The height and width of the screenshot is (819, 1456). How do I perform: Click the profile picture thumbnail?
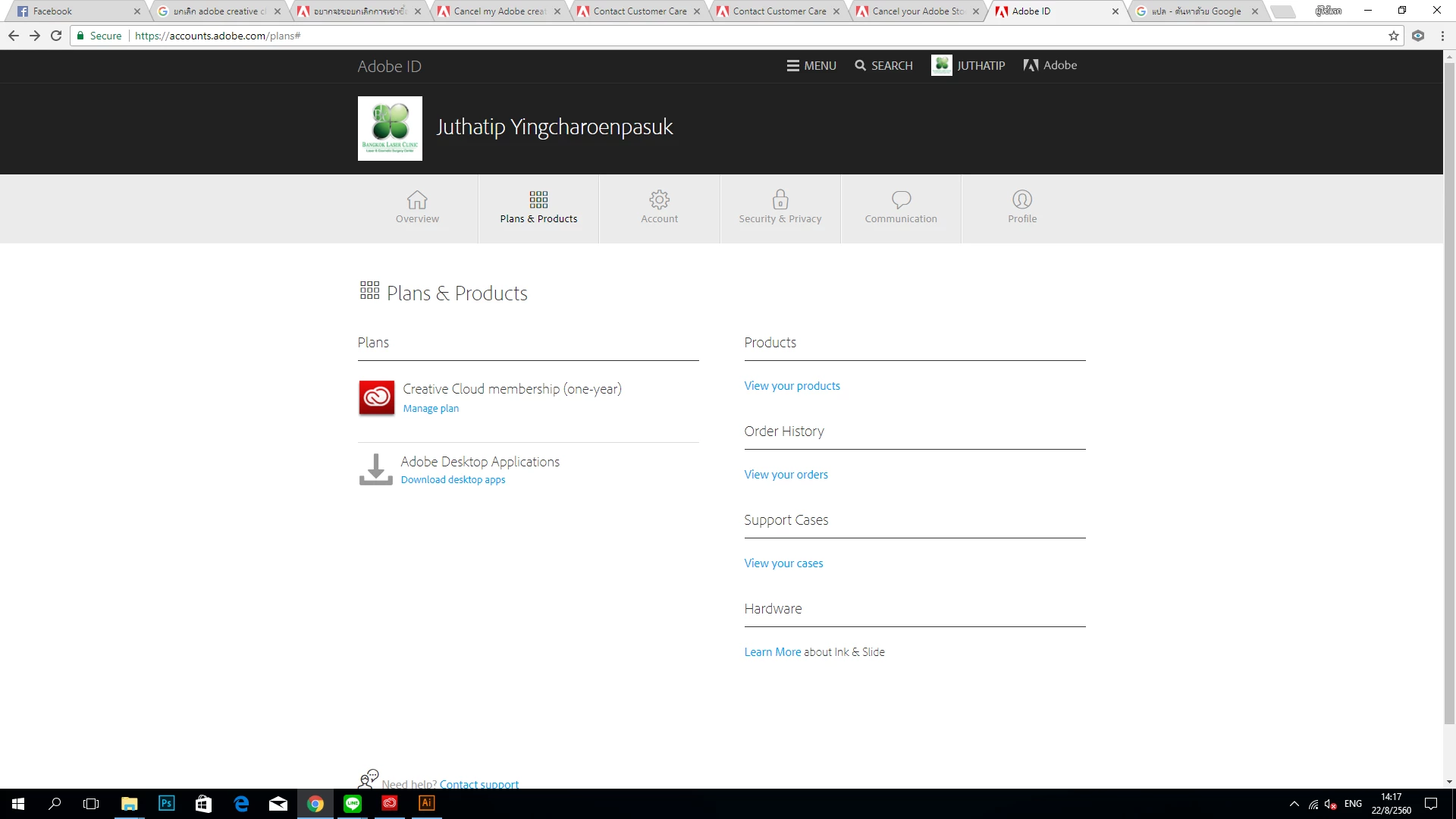(390, 128)
